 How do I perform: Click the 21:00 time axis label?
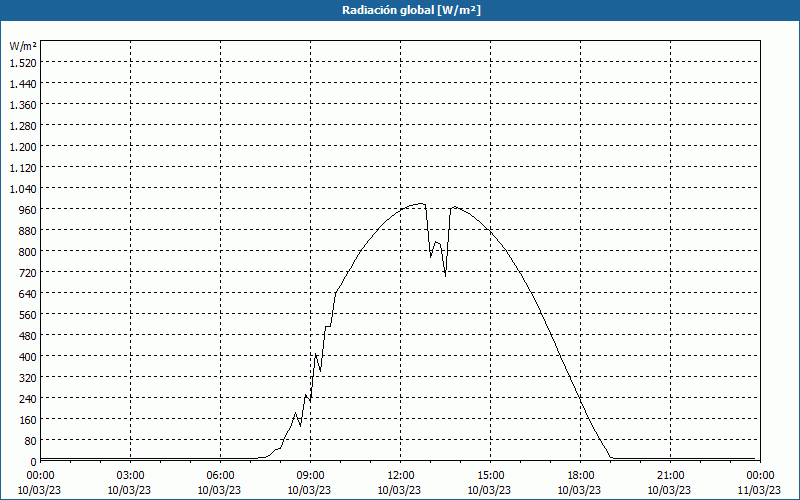tap(670, 476)
